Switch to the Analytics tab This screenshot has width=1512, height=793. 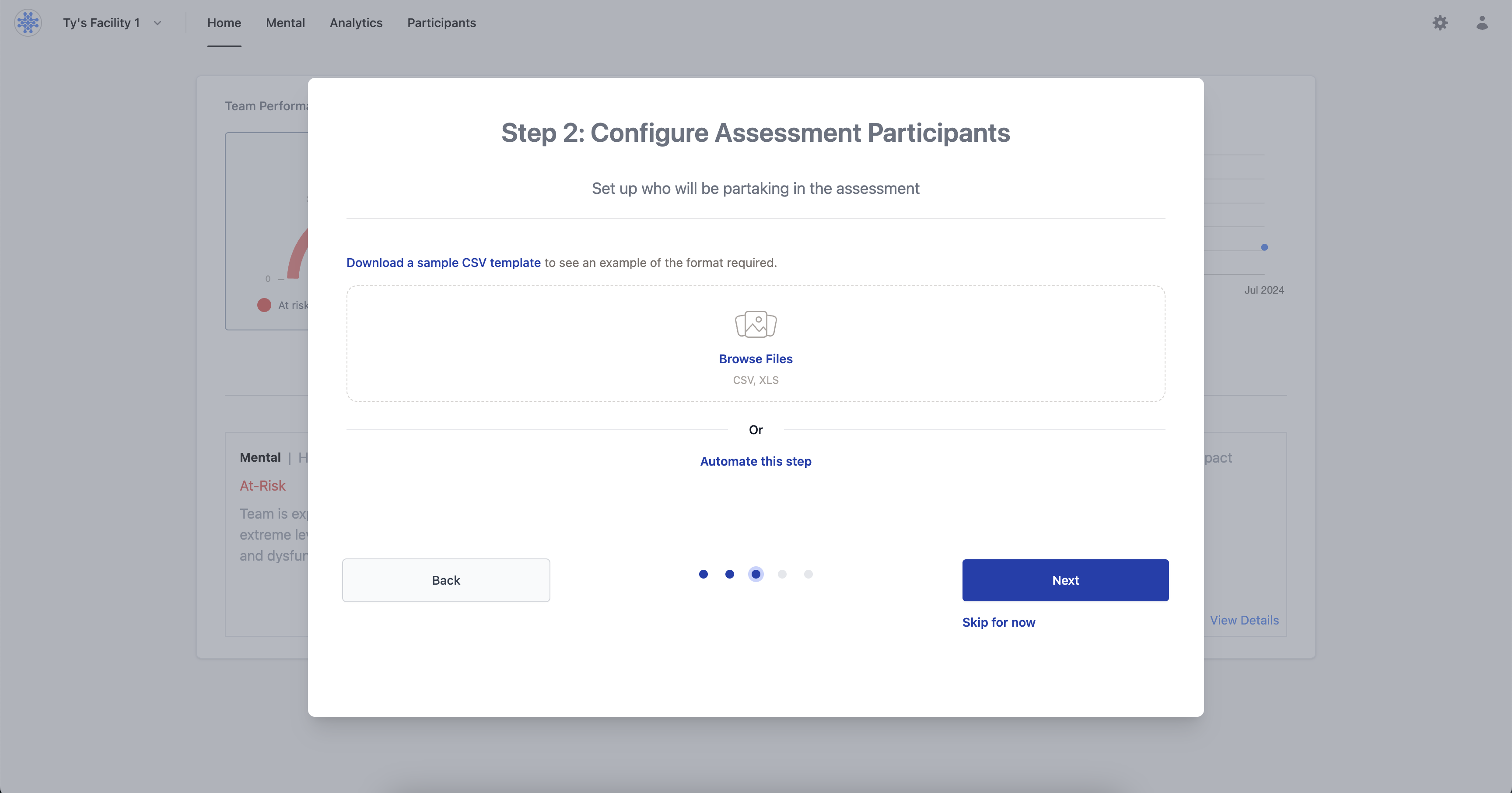356,23
